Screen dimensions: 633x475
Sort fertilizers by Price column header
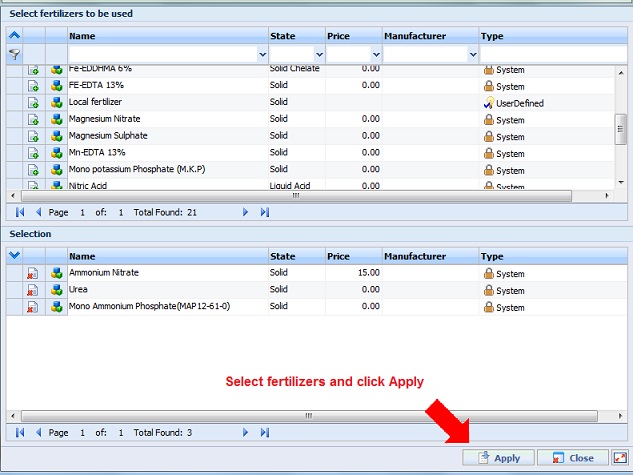click(354, 36)
